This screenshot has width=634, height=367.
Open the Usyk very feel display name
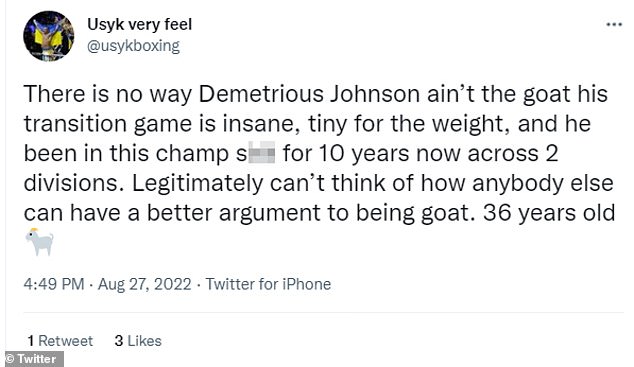tap(139, 25)
